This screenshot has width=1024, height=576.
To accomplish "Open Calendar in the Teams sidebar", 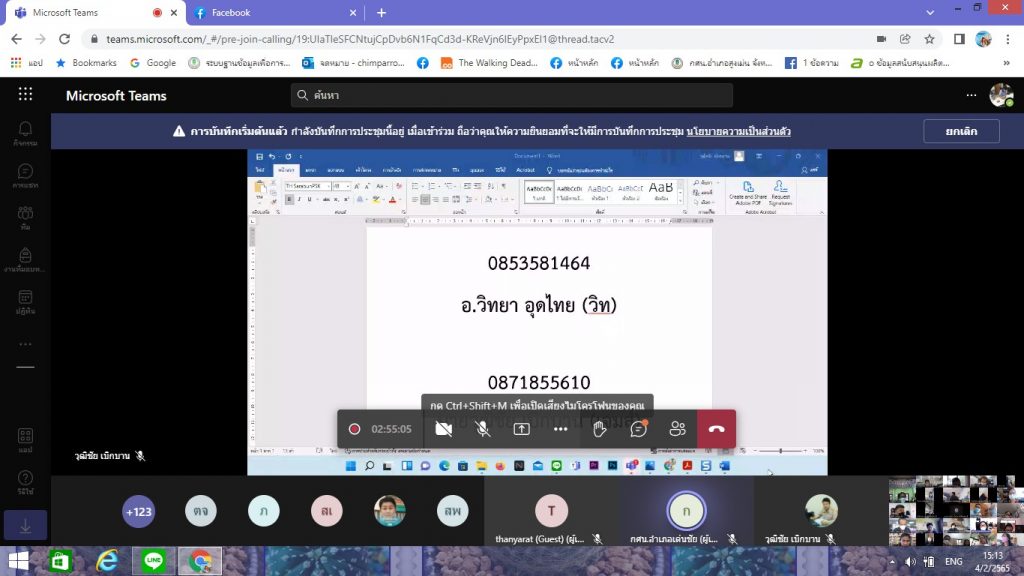I will pyautogui.click(x=25, y=302).
